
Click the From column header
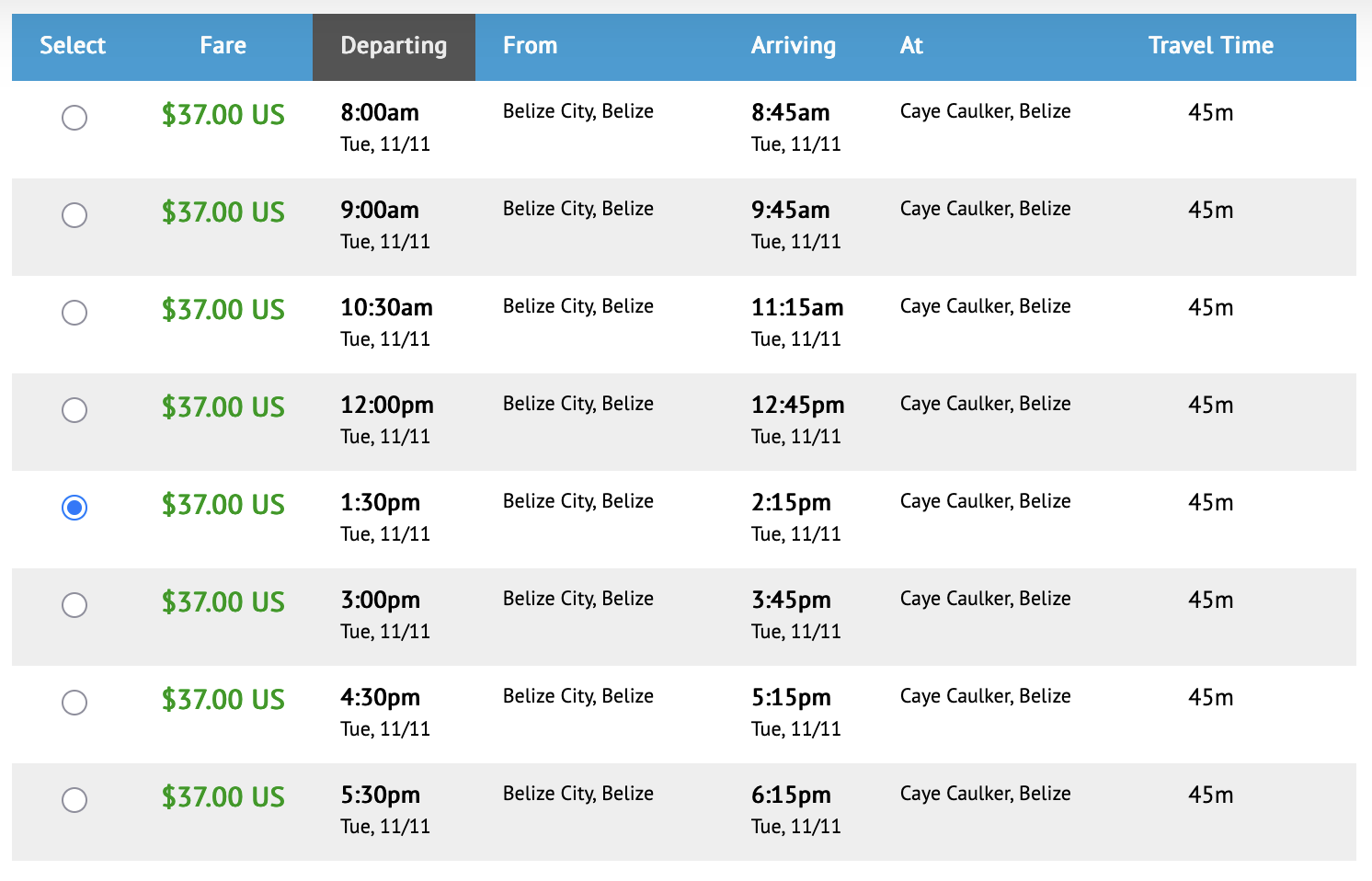[x=531, y=46]
